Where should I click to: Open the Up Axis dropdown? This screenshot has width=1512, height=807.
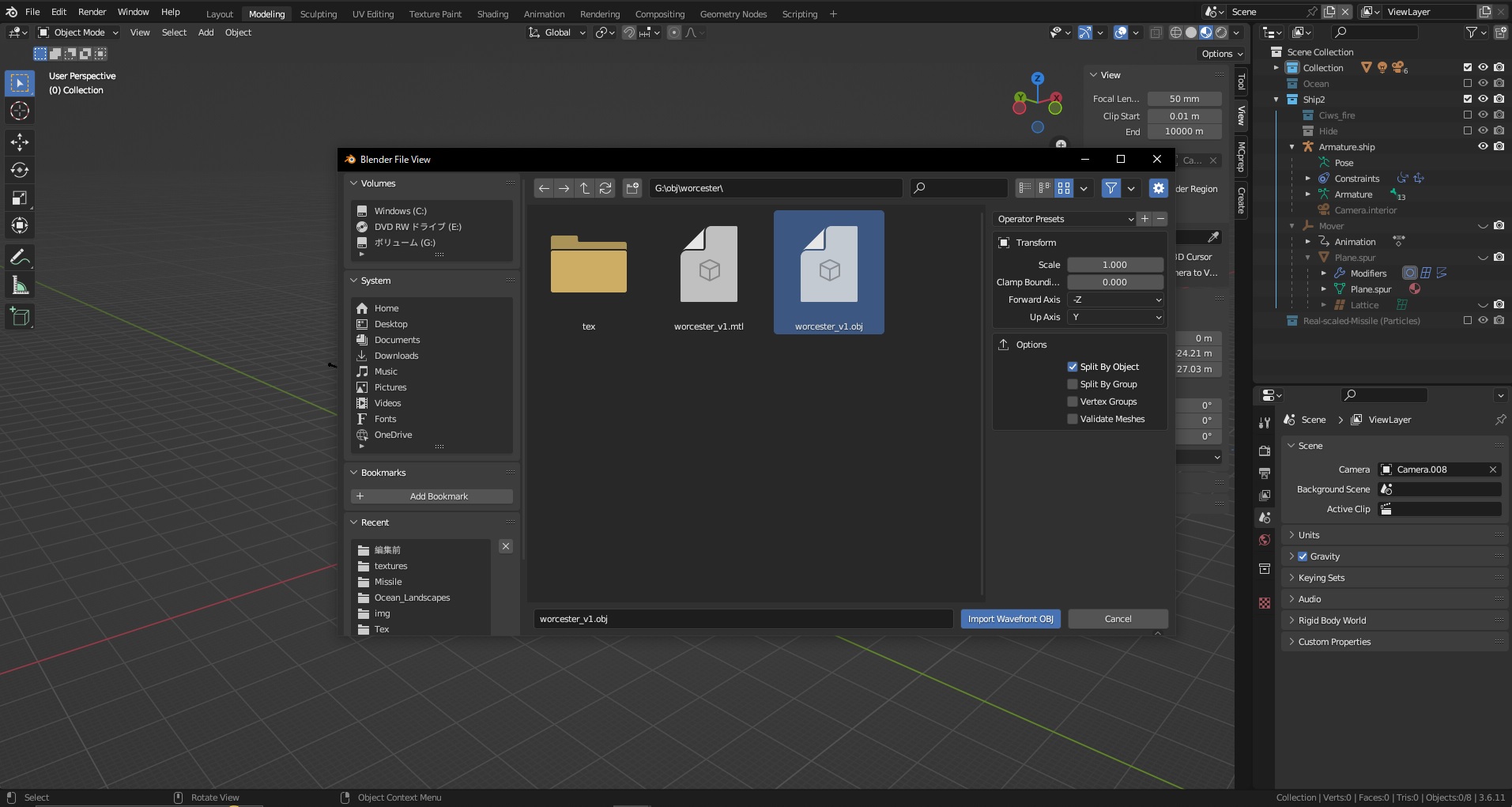[1115, 317]
